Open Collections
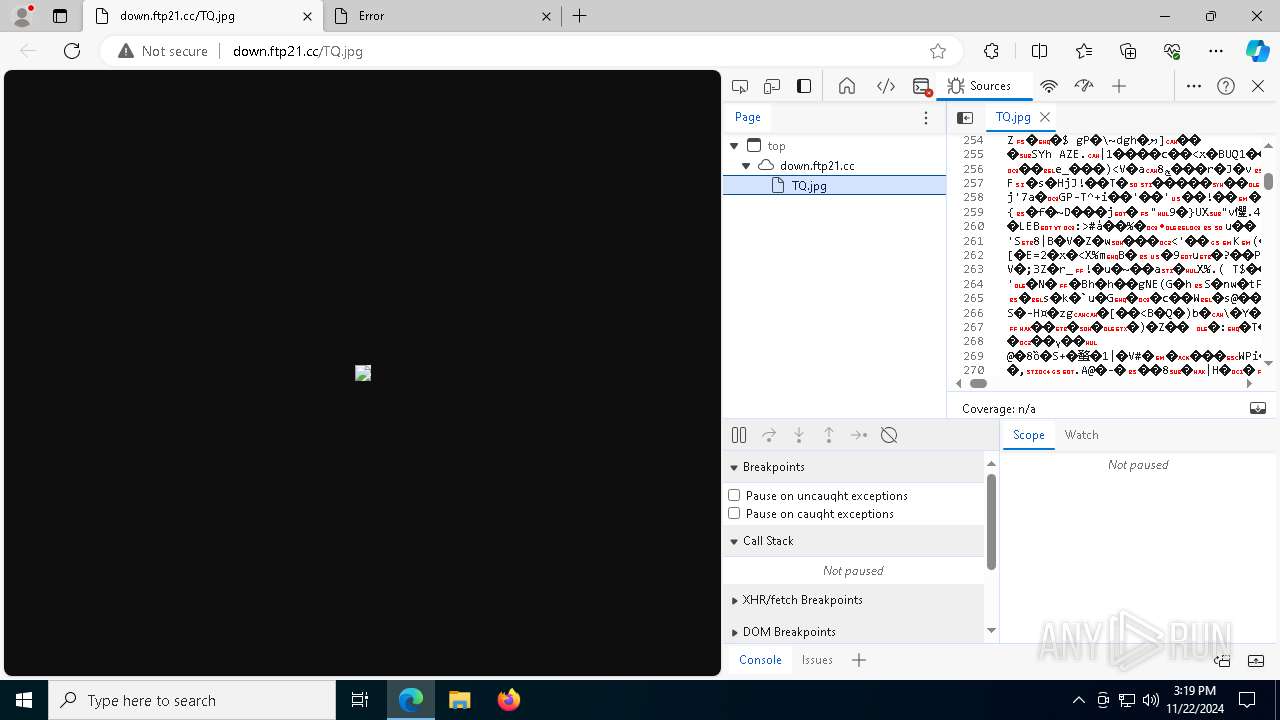Screen dimensions: 1280x720 (1128, 51)
